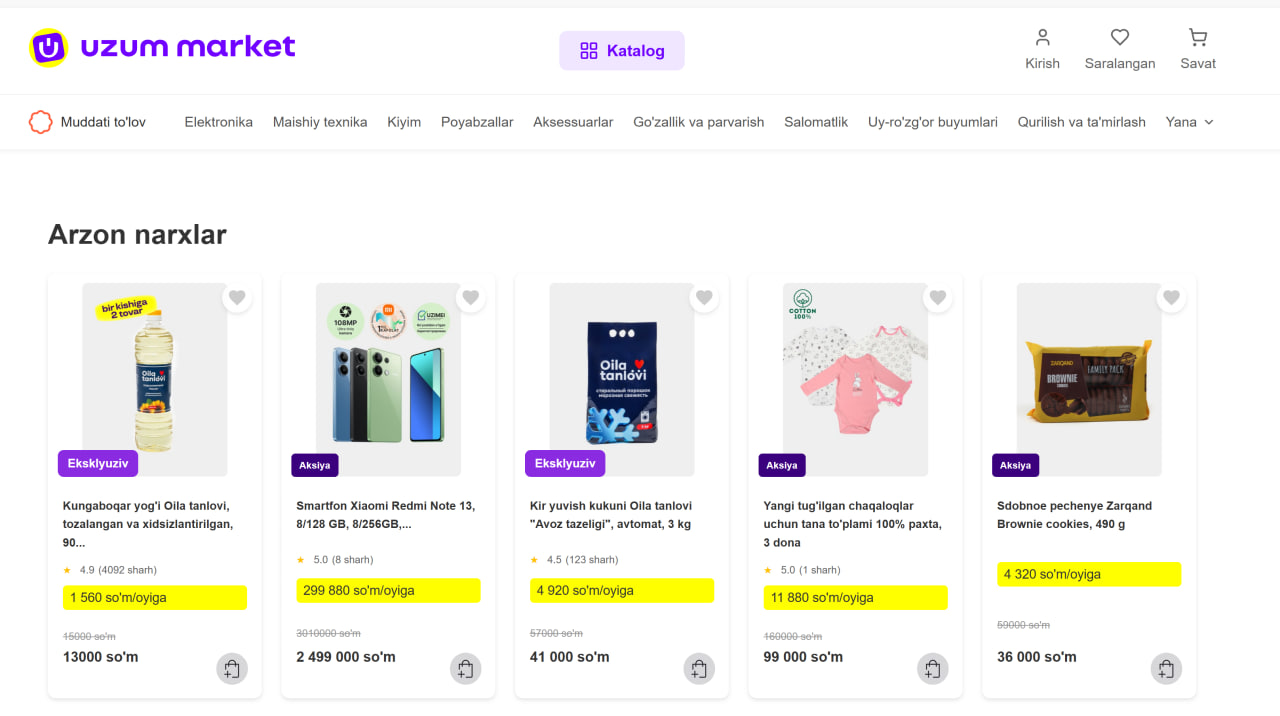Screen dimensions: 1280x716
Task: Select the Elektronika category
Action: tap(218, 122)
